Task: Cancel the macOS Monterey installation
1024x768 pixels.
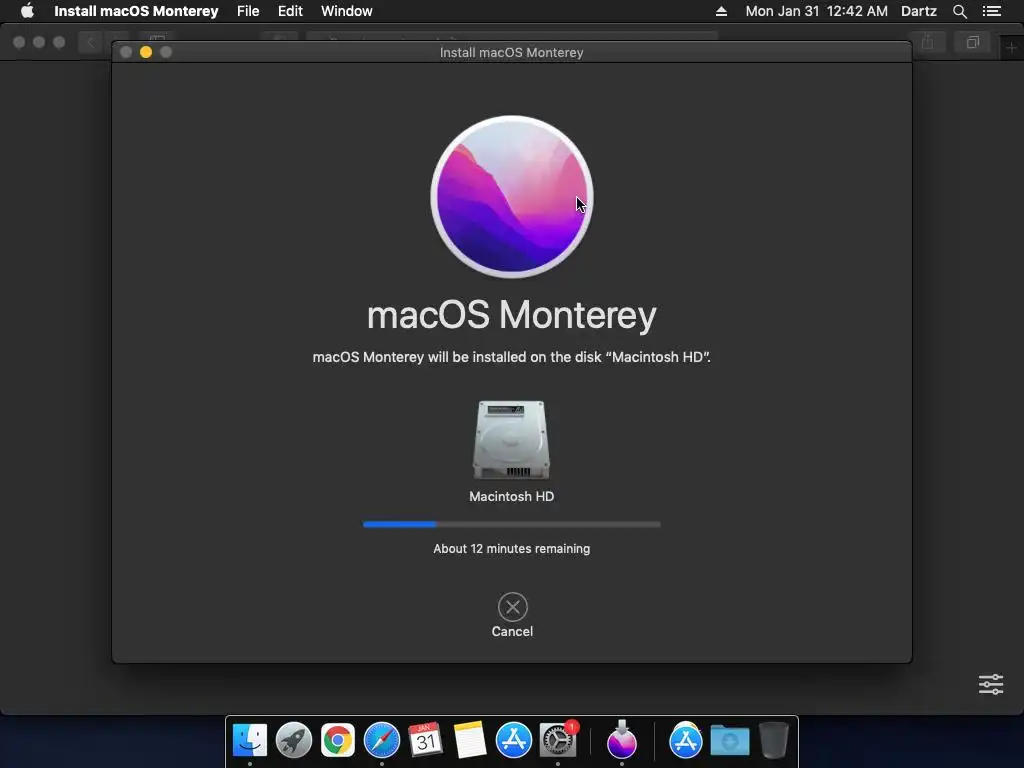Action: [x=512, y=607]
